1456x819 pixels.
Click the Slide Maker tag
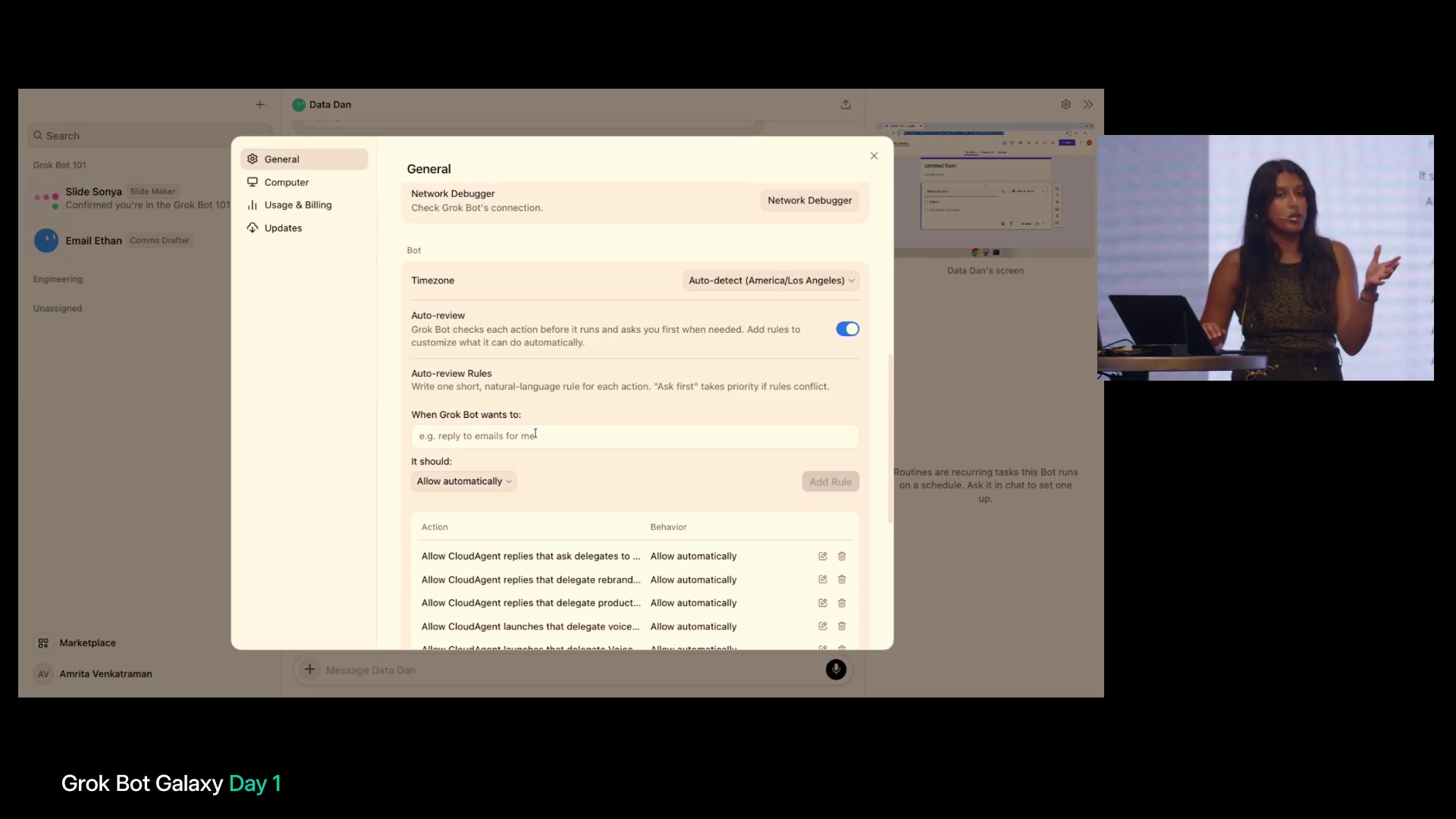[152, 191]
